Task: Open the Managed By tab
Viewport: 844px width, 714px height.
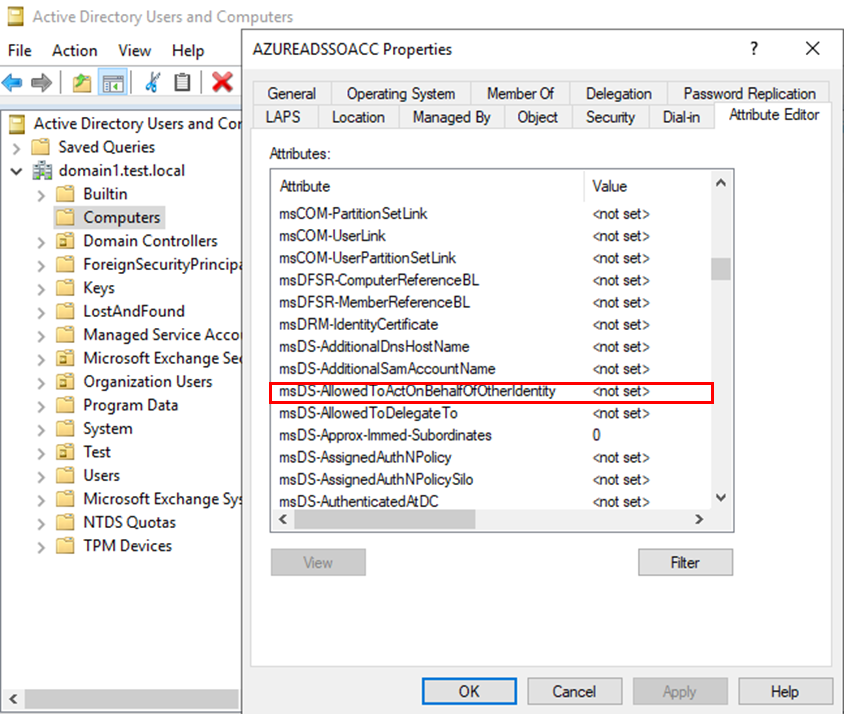Action: (x=452, y=117)
